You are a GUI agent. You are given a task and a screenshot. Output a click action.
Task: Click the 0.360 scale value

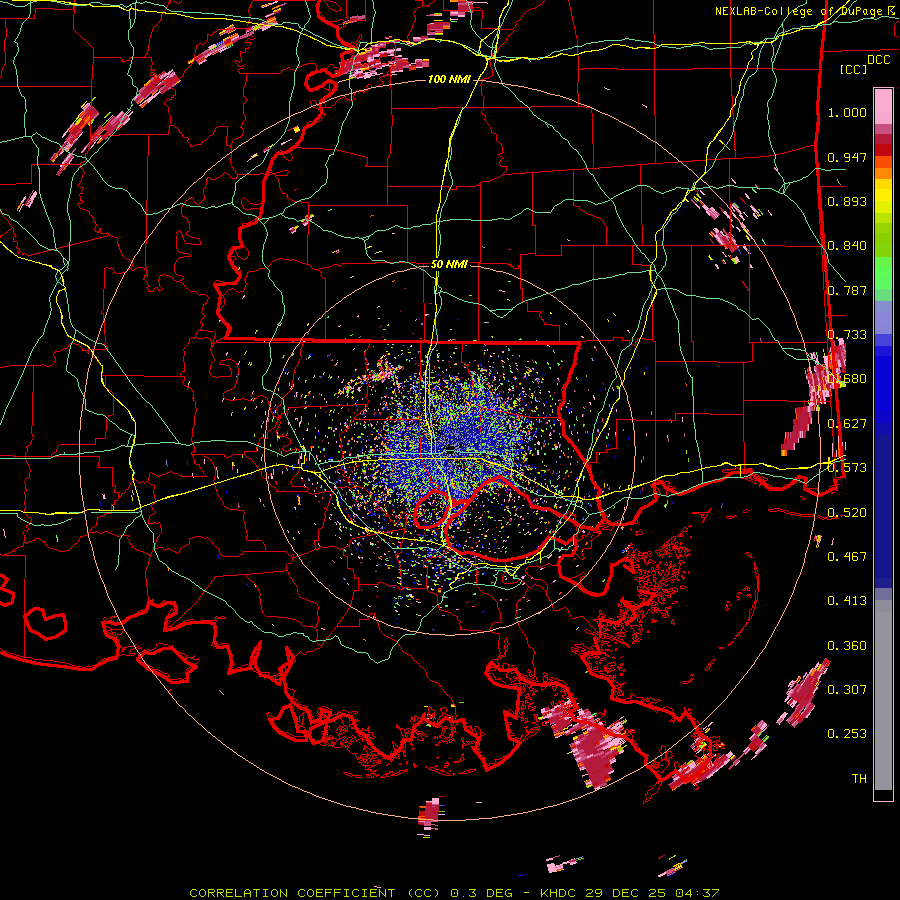pos(847,645)
